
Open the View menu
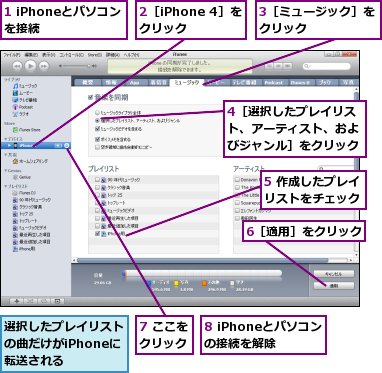point(48,55)
